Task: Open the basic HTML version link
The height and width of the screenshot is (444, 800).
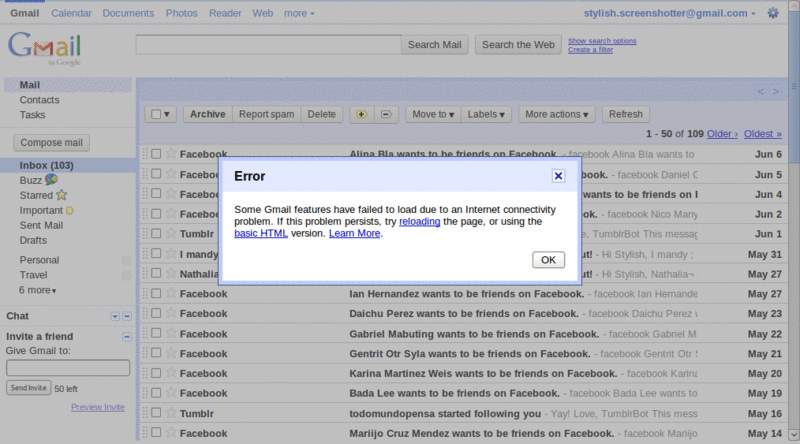Action: [x=261, y=233]
